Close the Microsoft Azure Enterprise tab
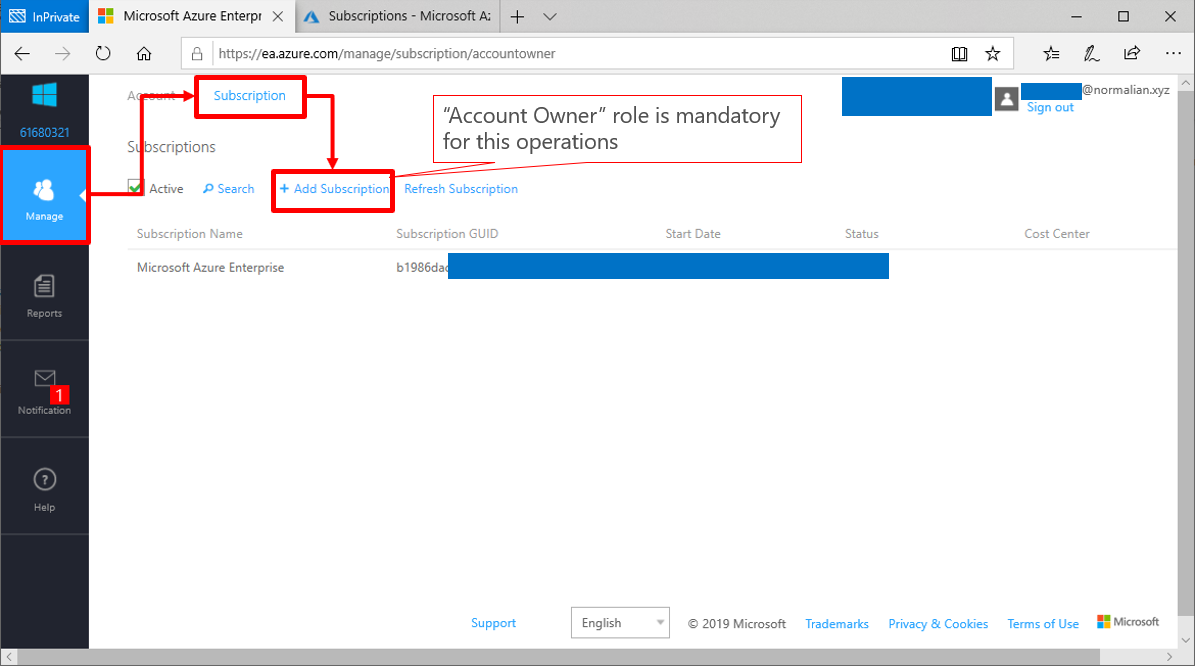Image resolution: width=1195 pixels, height=667 pixels. [278, 16]
